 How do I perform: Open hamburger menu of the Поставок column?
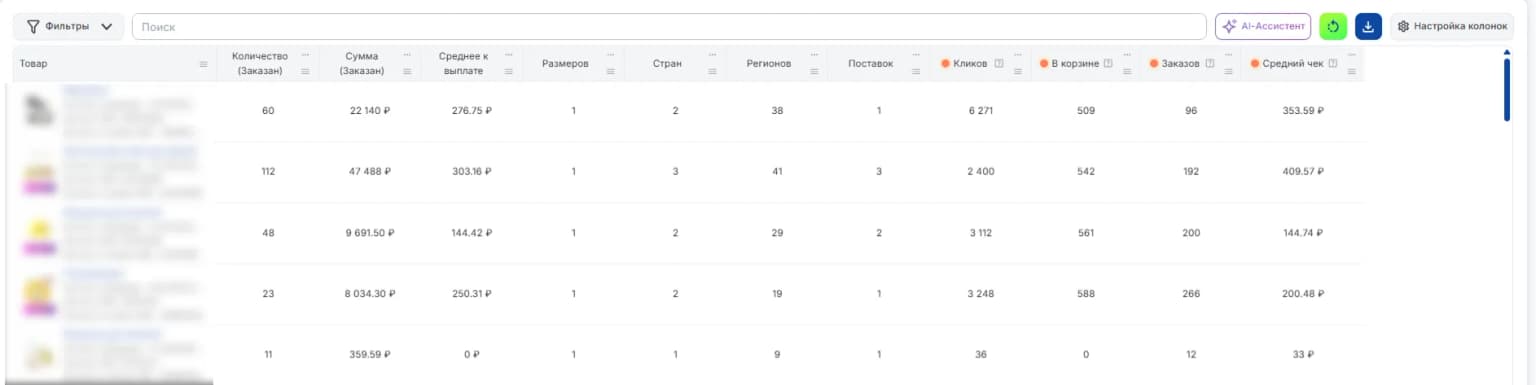(x=915, y=71)
